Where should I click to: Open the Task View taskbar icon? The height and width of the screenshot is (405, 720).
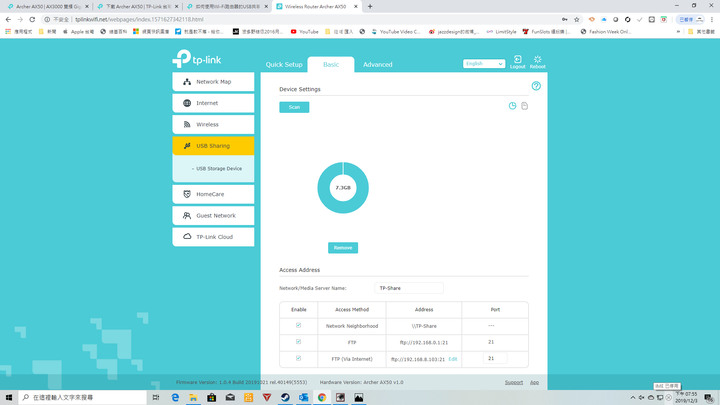(x=156, y=397)
